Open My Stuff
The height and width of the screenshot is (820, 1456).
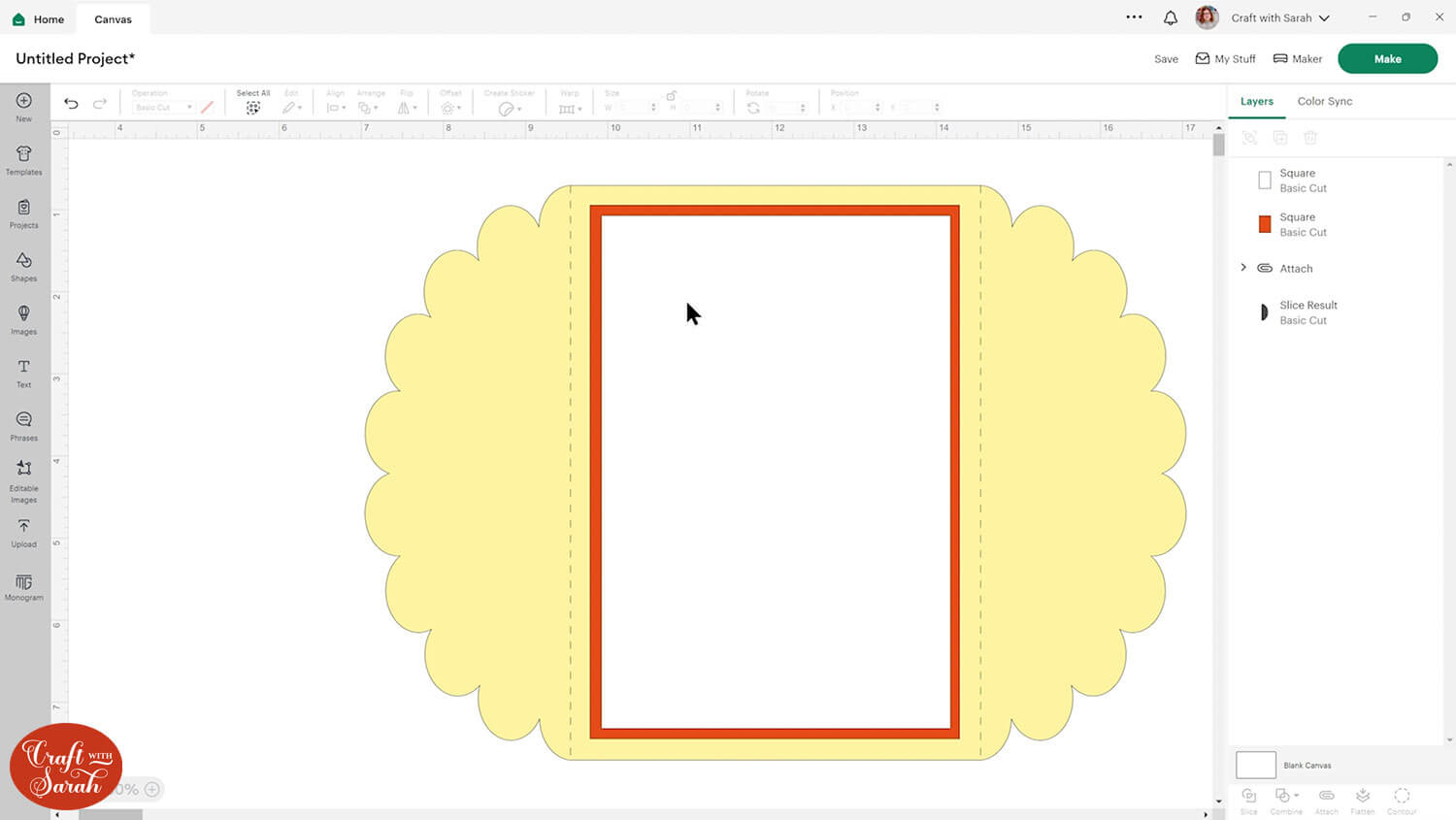coord(1225,59)
